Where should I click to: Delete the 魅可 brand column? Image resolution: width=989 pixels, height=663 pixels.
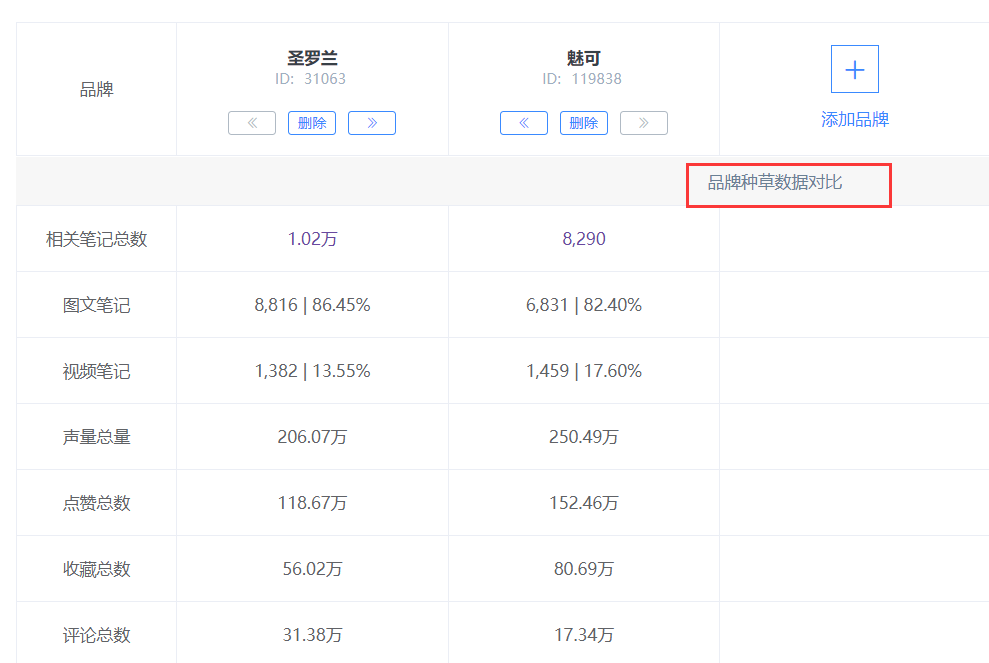click(583, 123)
